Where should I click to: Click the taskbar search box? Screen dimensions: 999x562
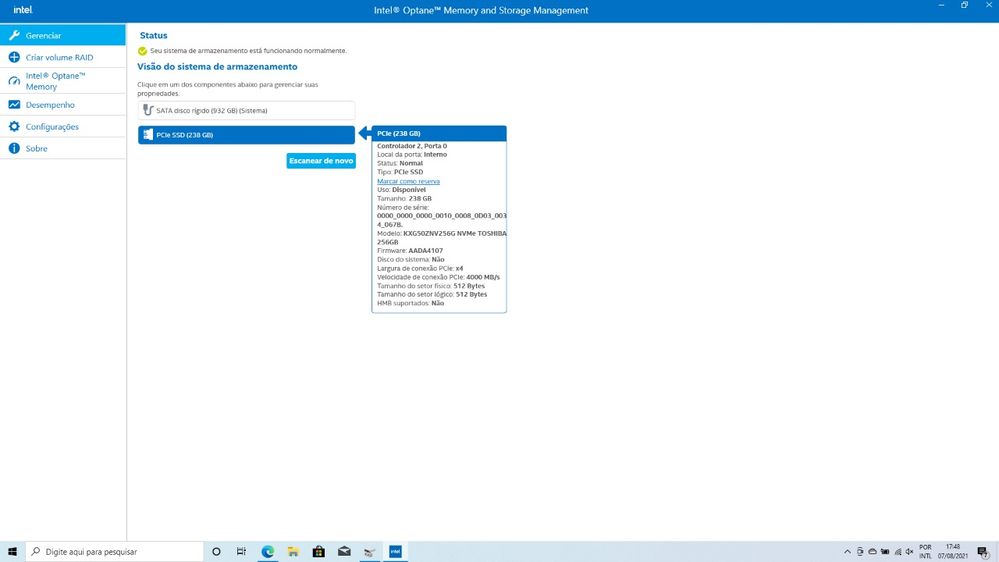pyautogui.click(x=115, y=551)
